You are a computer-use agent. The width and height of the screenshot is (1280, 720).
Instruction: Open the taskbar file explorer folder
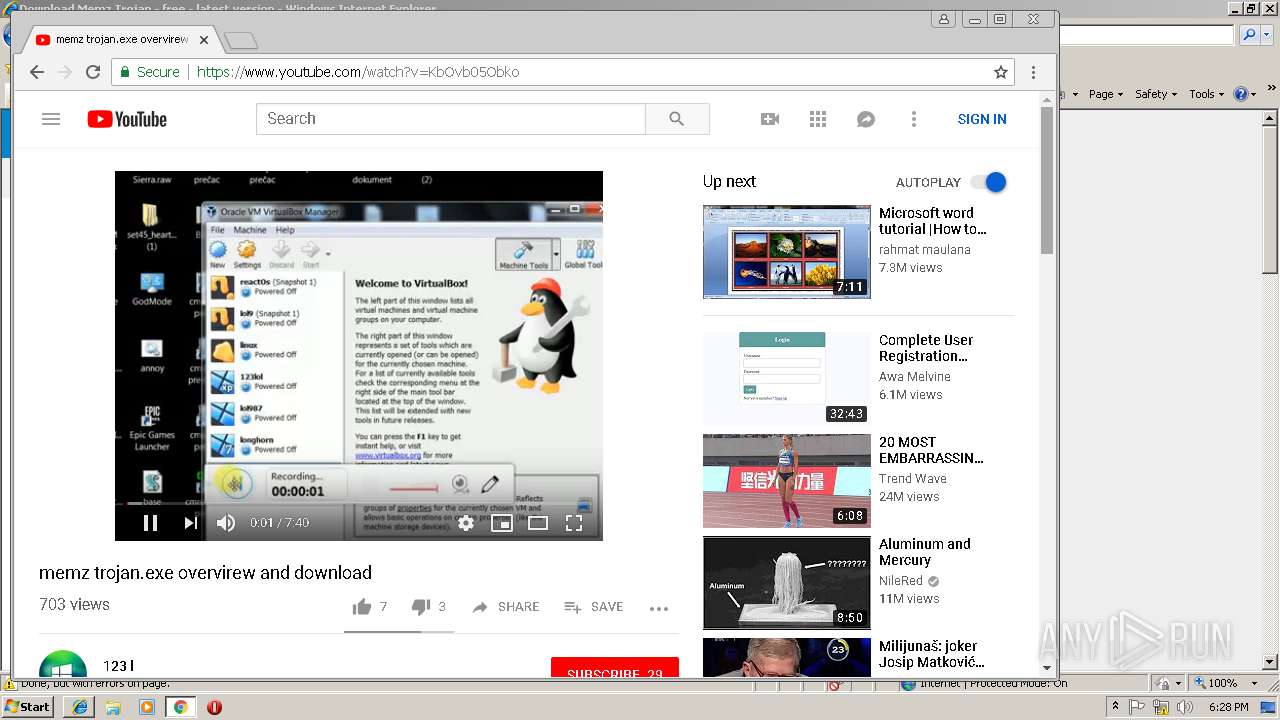point(113,707)
